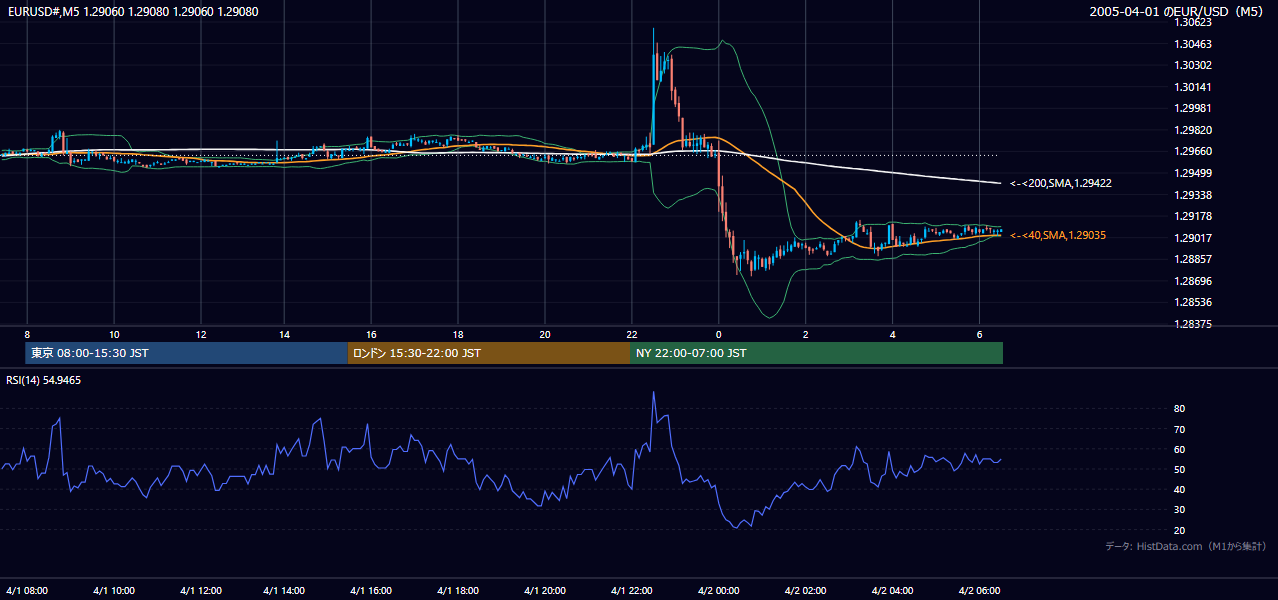Click price axis value 1.29178
1278x600 pixels.
[x=1194, y=216]
